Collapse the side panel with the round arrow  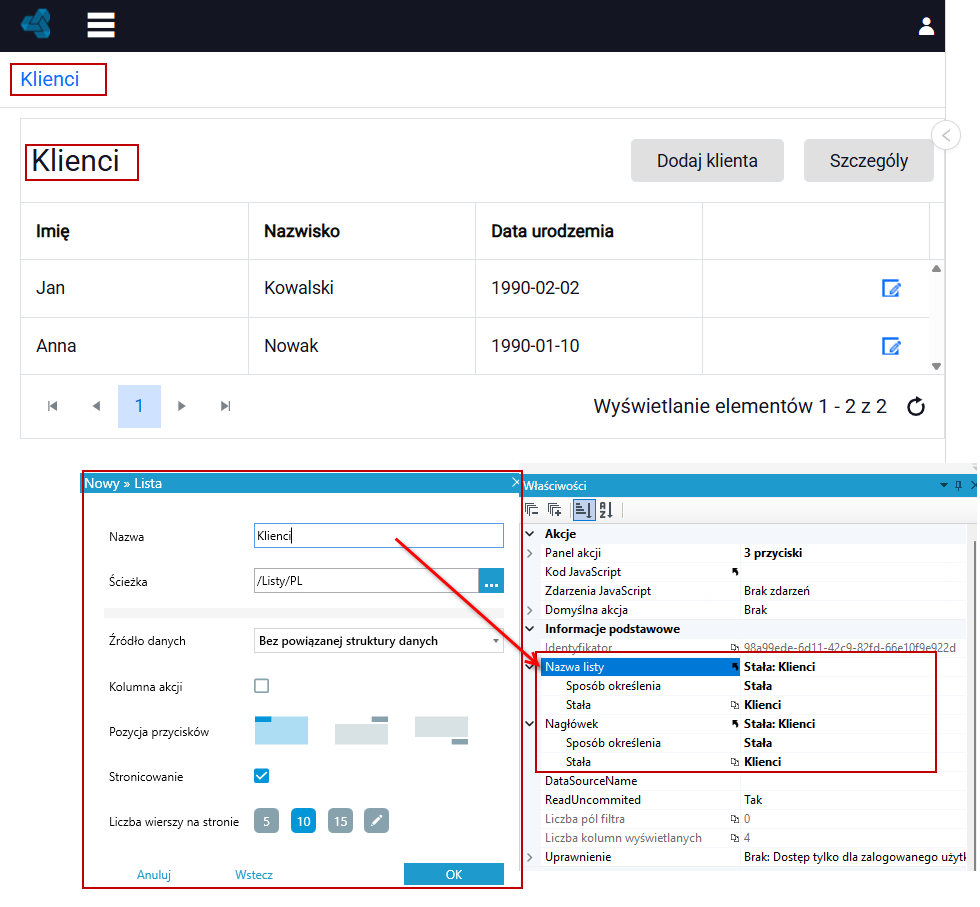[x=946, y=135]
